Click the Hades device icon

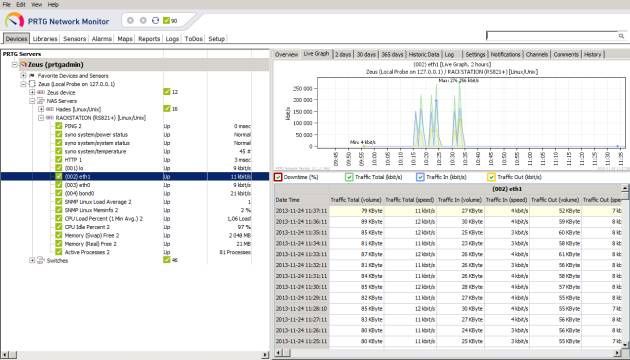click(x=50, y=109)
